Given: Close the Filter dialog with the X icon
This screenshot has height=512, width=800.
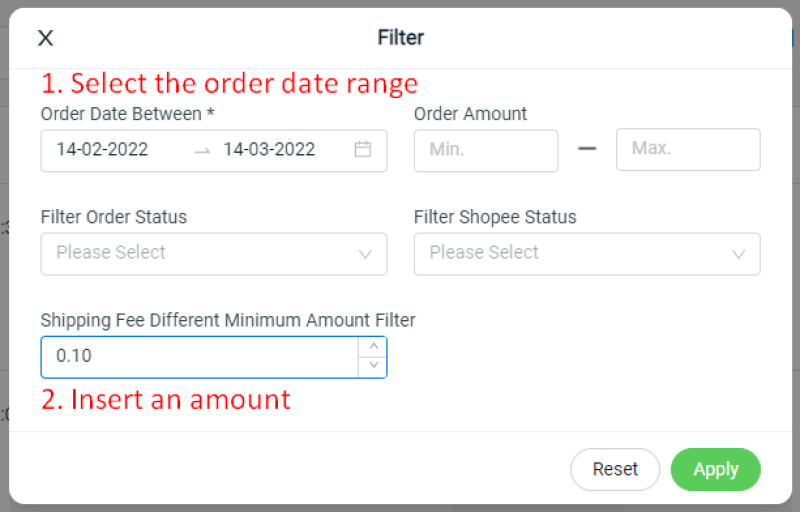Looking at the screenshot, I should click(45, 38).
